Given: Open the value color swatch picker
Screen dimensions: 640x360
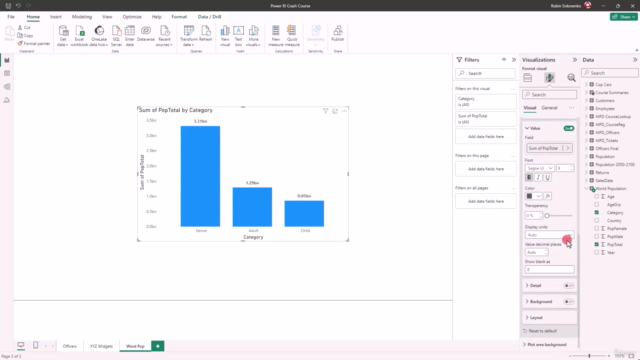Looking at the screenshot, I should tap(533, 196).
